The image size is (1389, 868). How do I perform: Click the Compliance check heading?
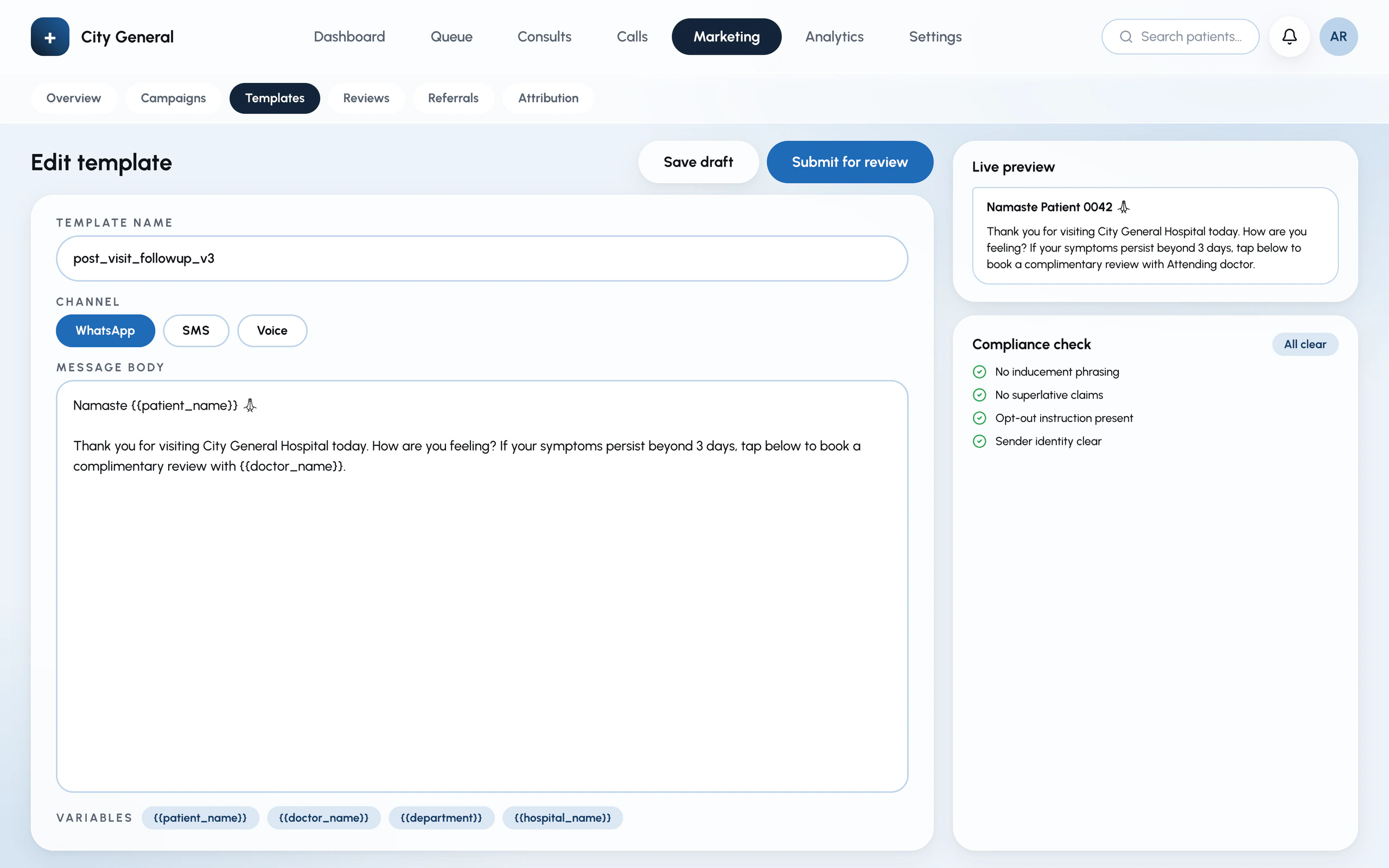(x=1031, y=344)
